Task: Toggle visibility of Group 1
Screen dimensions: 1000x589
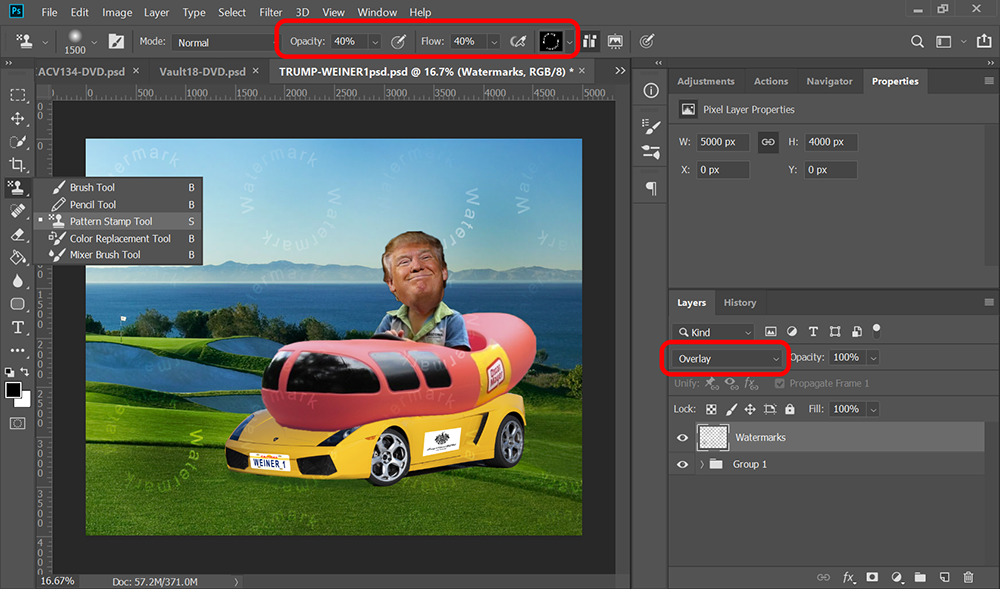Action: [x=683, y=463]
